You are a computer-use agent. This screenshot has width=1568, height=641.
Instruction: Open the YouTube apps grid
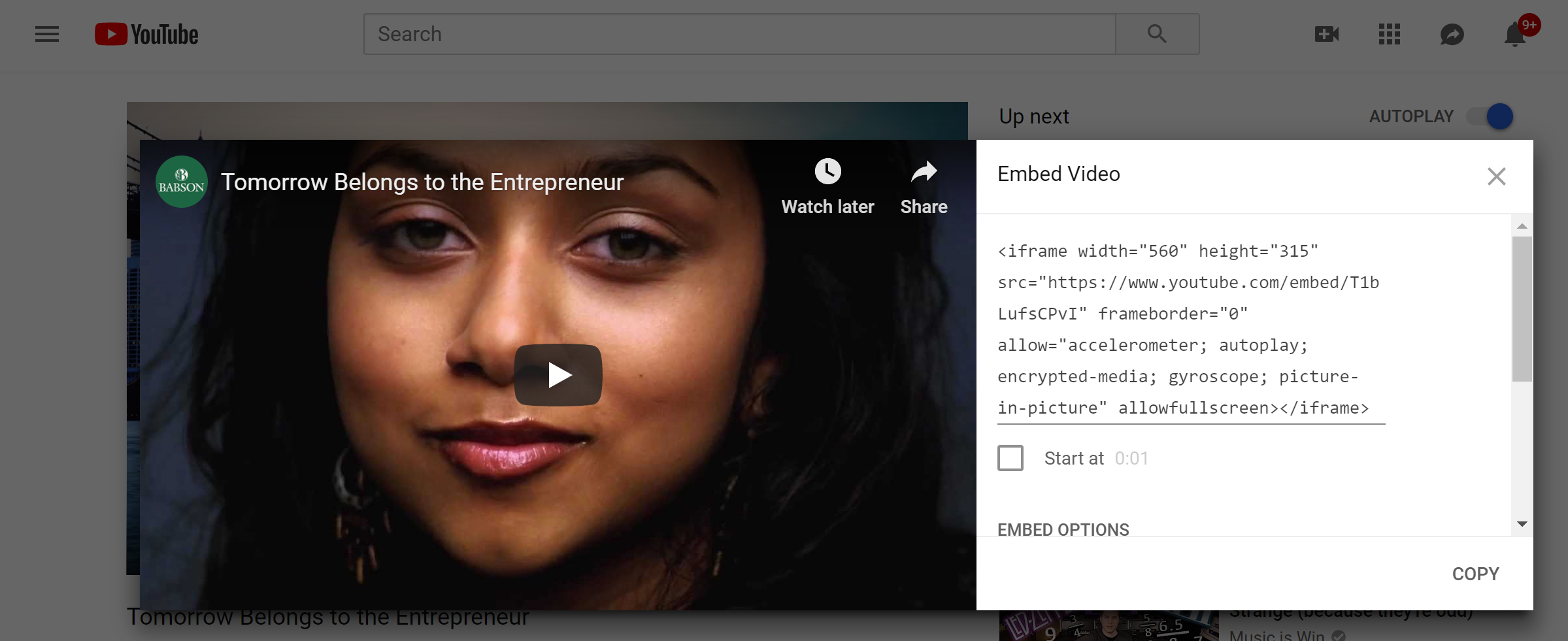click(1390, 34)
